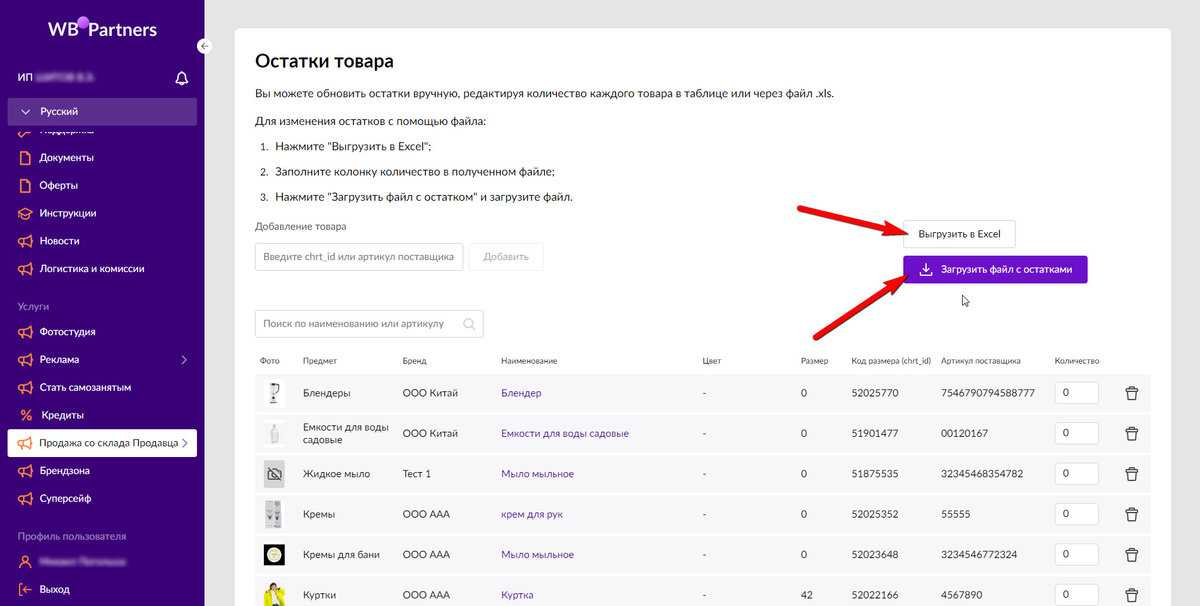Expand the Реклама submenu

(x=183, y=359)
